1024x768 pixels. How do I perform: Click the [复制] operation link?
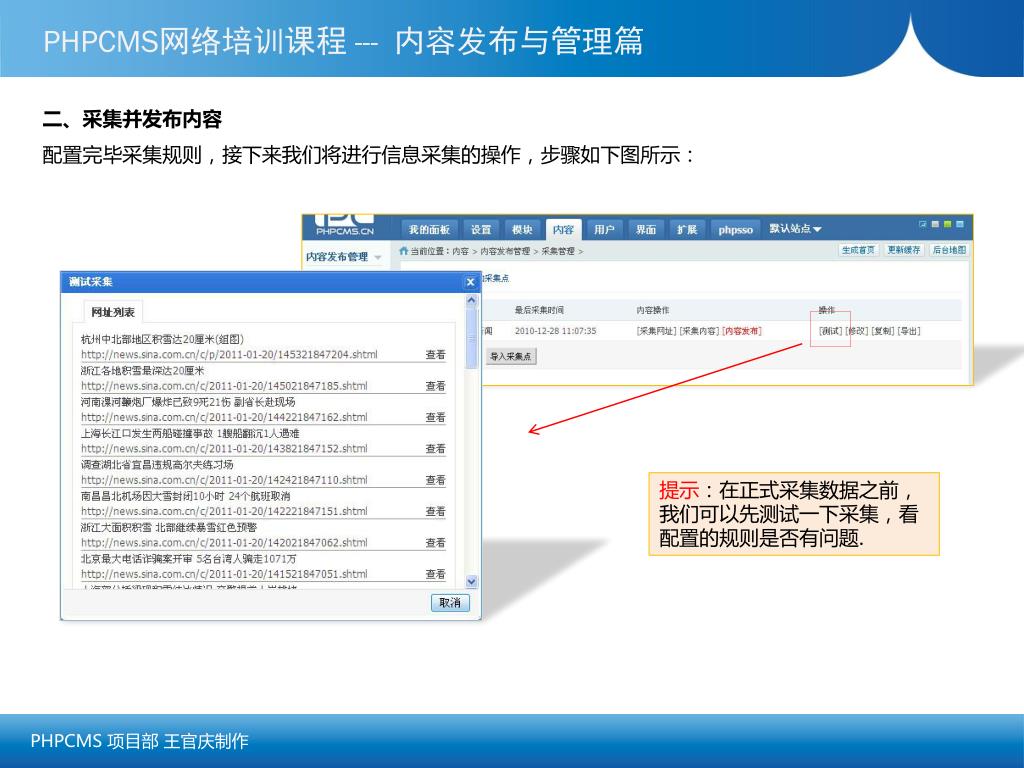click(882, 331)
